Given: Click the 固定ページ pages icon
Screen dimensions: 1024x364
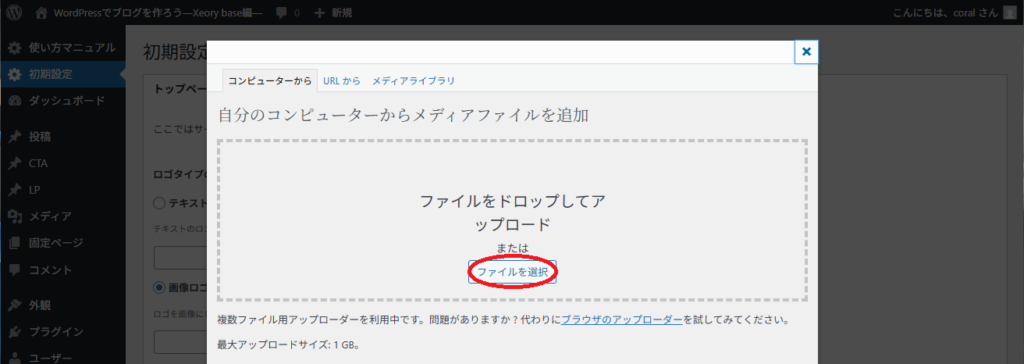Looking at the screenshot, I should [x=14, y=243].
